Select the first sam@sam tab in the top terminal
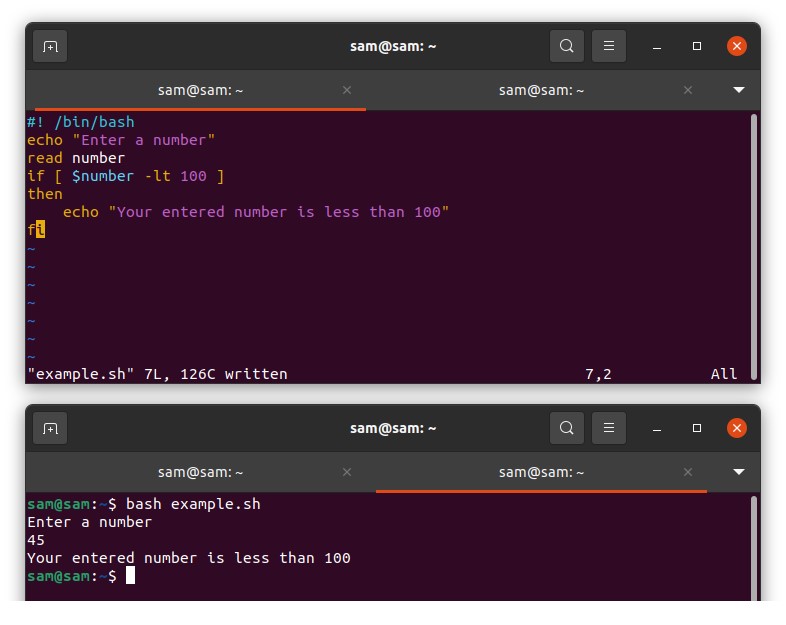 [x=201, y=90]
